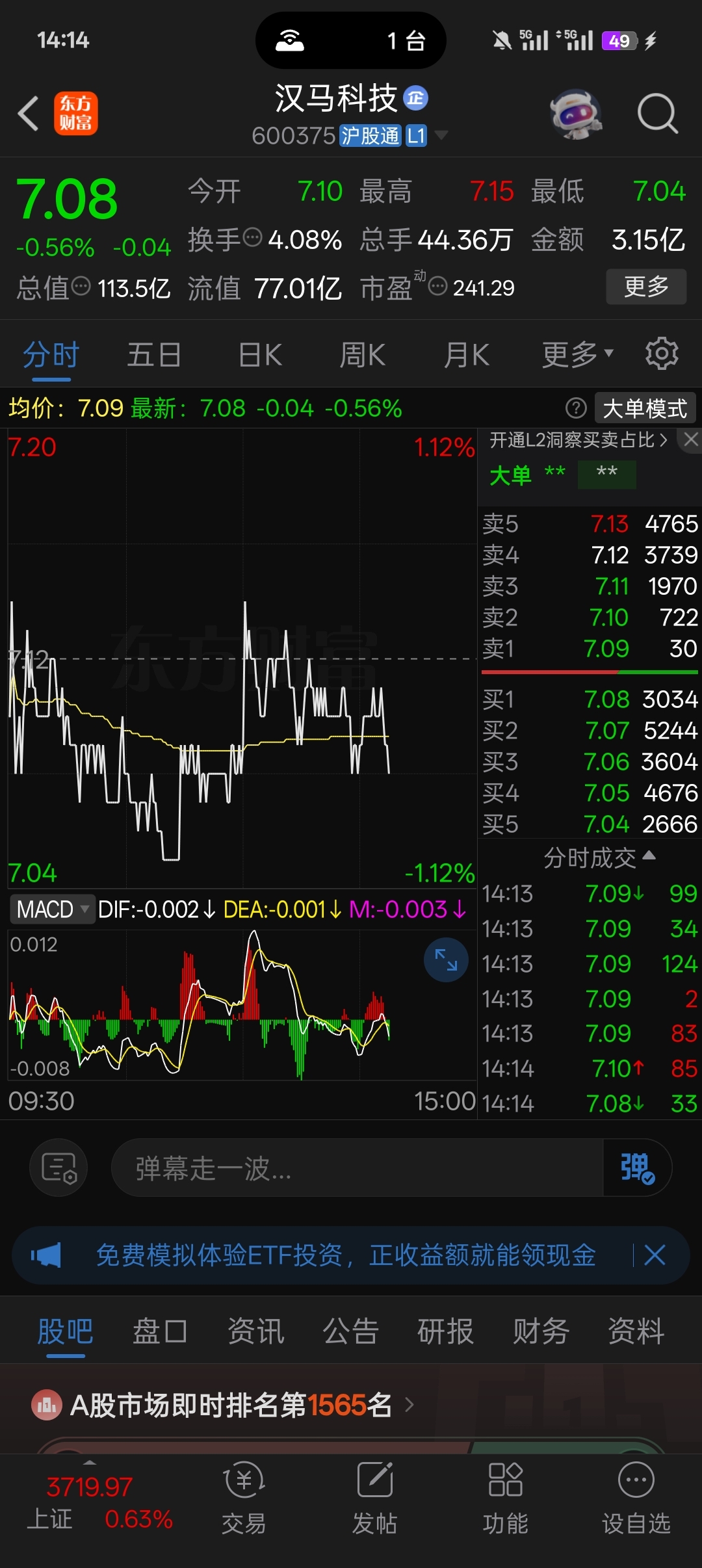This screenshot has height=1568, width=702.
Task: Open 开通L2洞察买卖占比 link
Action: (x=578, y=440)
